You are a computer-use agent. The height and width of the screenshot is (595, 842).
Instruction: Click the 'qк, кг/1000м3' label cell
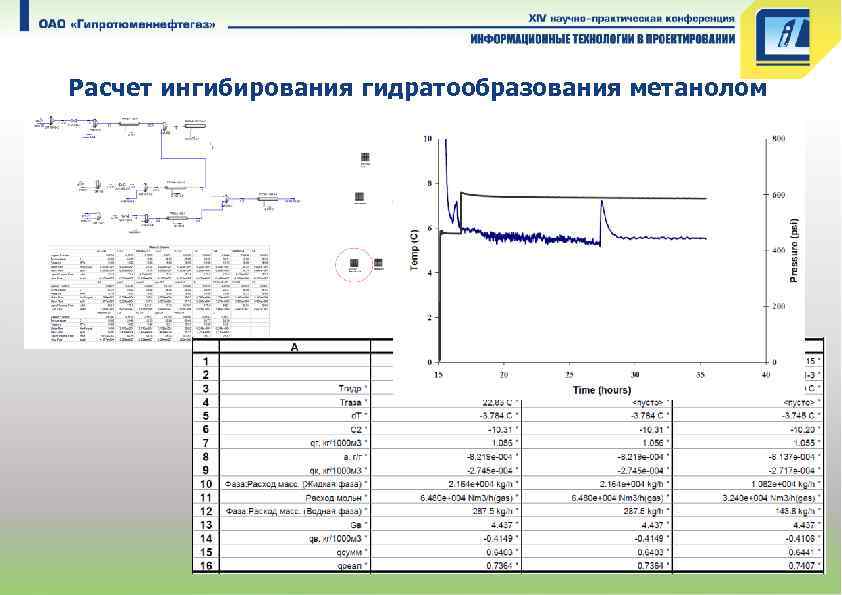pyautogui.click(x=295, y=470)
